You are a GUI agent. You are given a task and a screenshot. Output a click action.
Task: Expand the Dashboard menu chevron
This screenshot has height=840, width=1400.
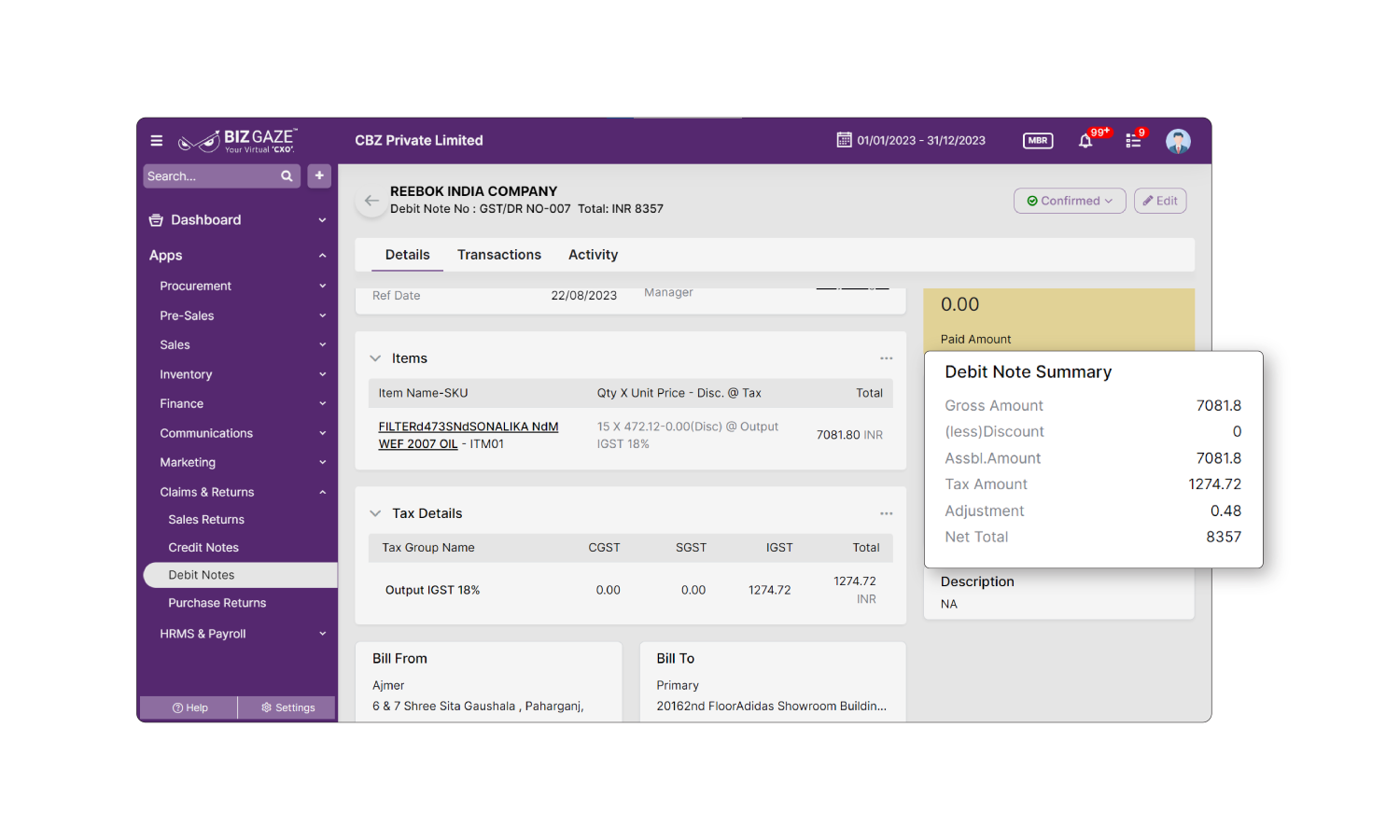(x=322, y=220)
